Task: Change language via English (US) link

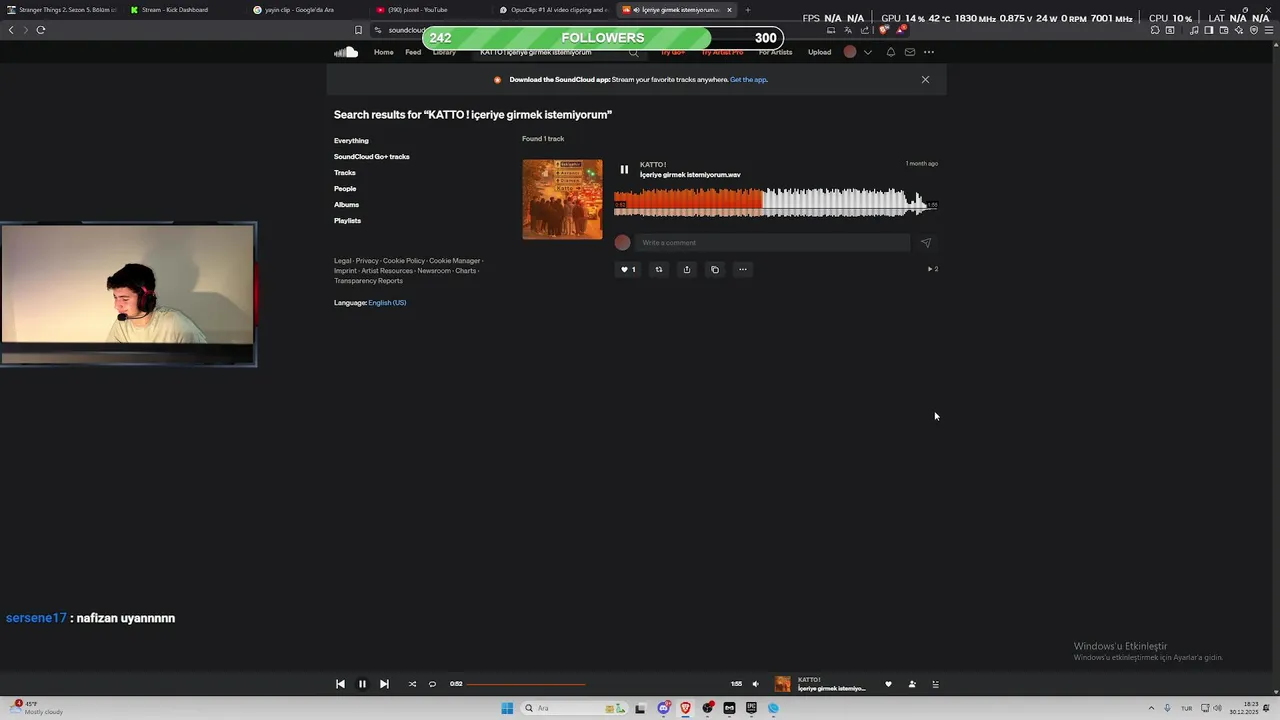Action: coord(387,303)
